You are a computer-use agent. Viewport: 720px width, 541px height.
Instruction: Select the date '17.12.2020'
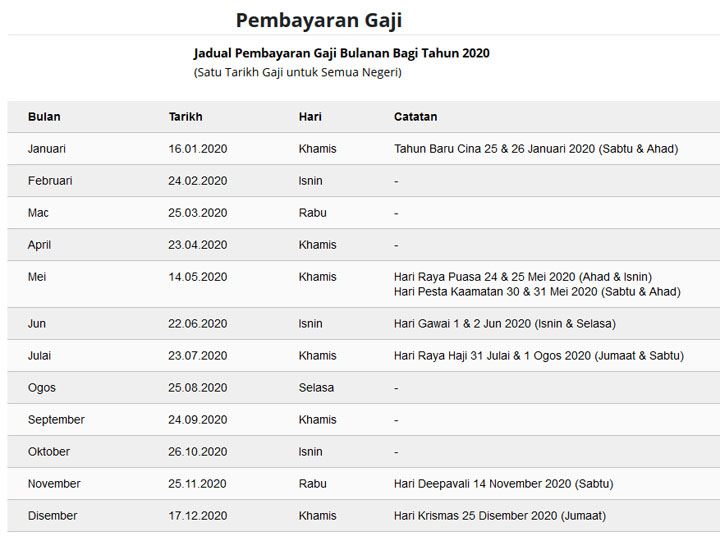tap(197, 516)
